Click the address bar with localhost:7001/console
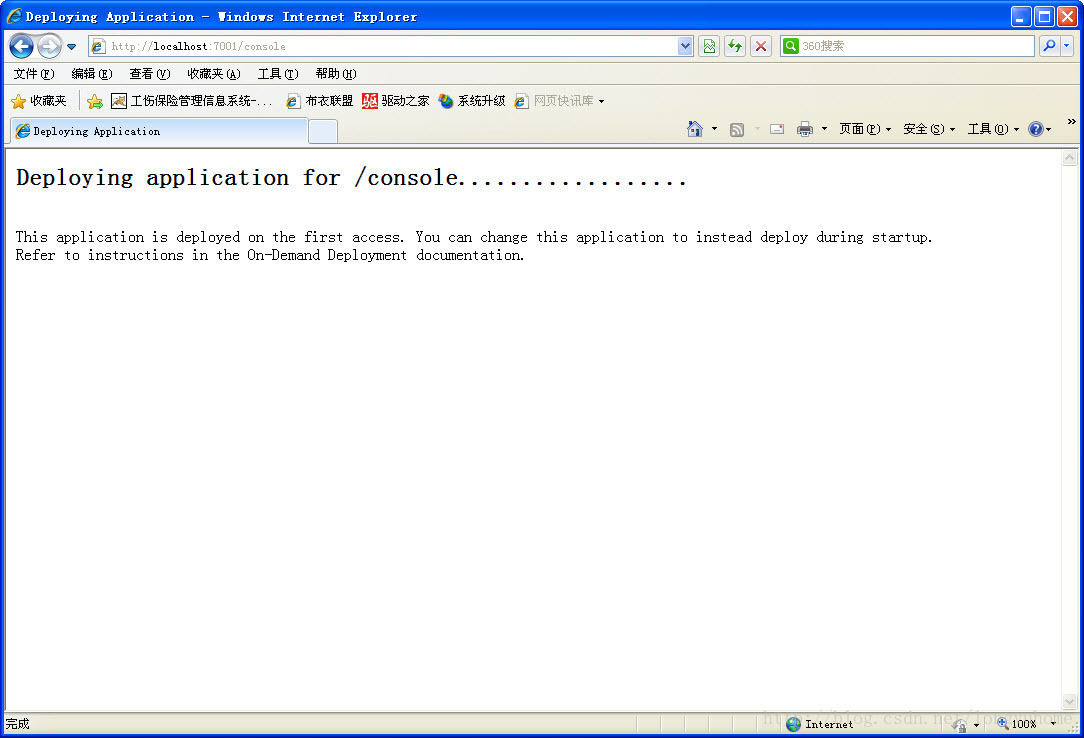The width and height of the screenshot is (1084, 738). click(x=383, y=46)
